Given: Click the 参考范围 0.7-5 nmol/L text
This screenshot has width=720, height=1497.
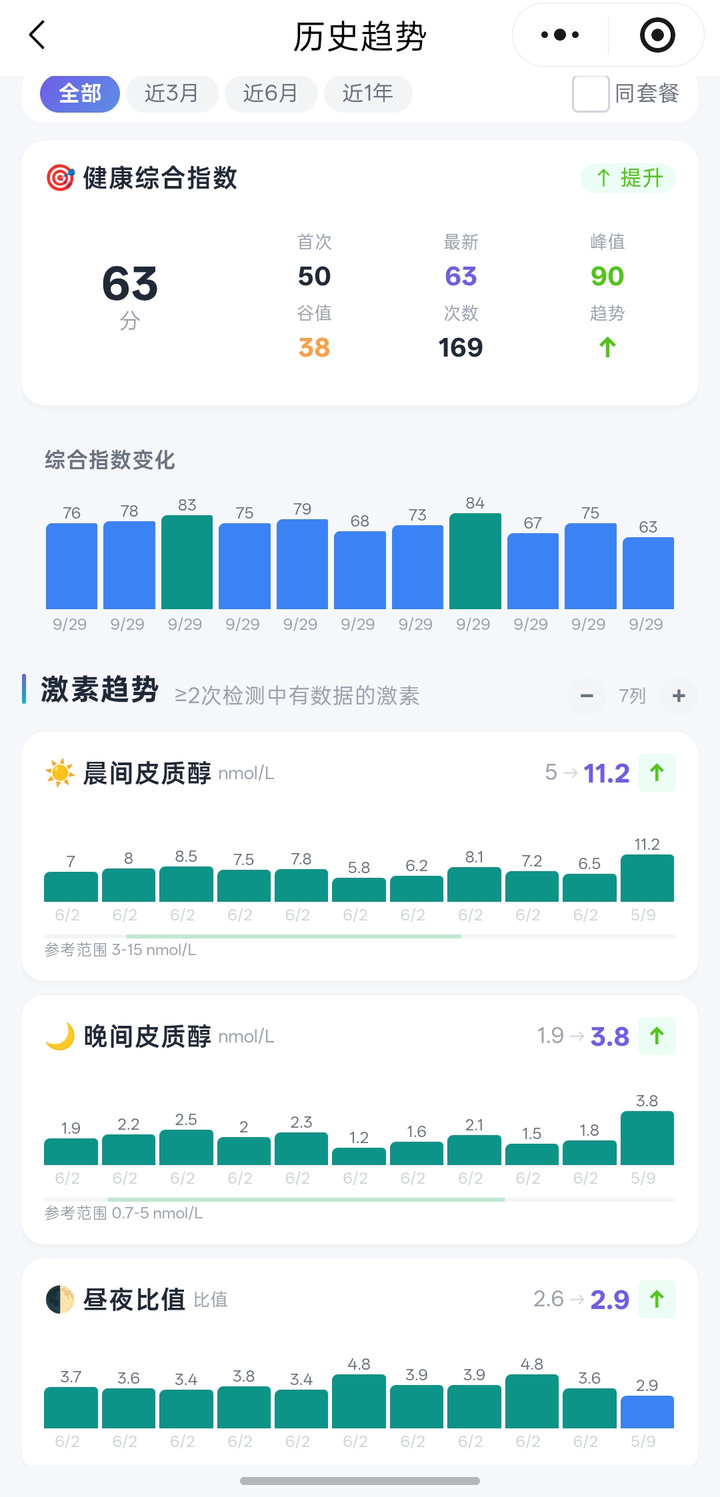Looking at the screenshot, I should pos(124,1213).
